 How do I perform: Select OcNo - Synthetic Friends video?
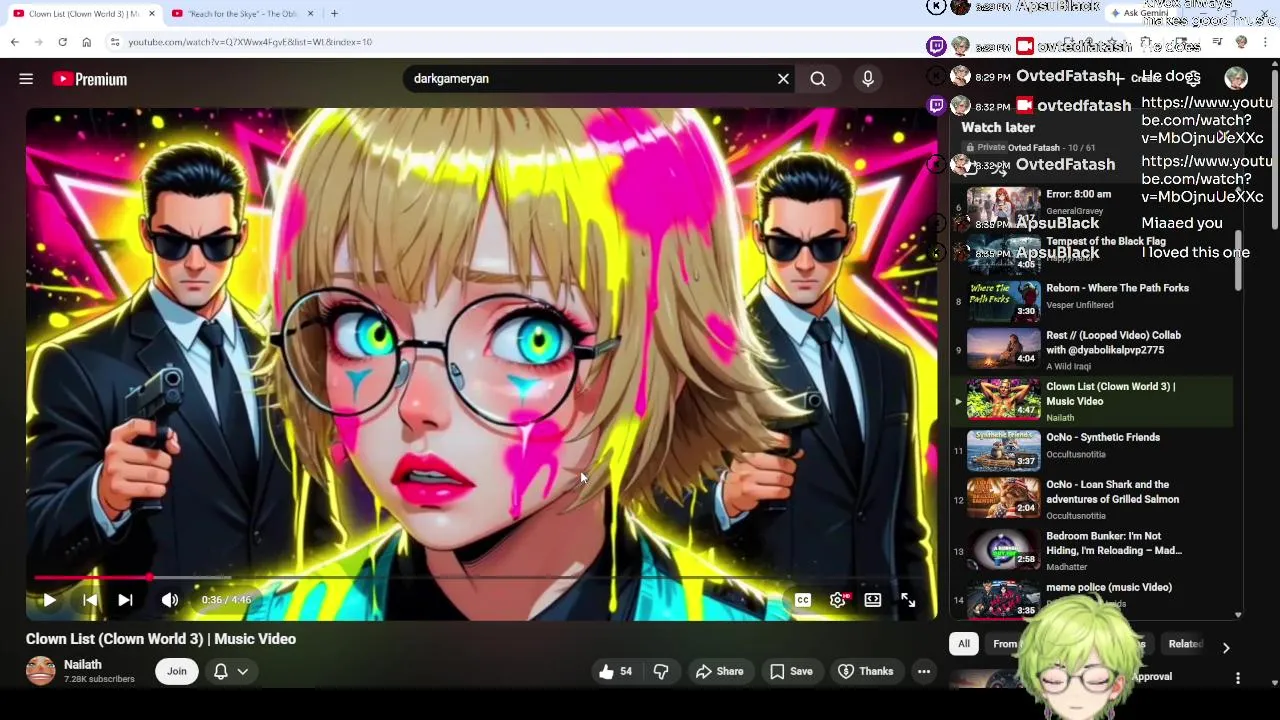pos(1091,450)
